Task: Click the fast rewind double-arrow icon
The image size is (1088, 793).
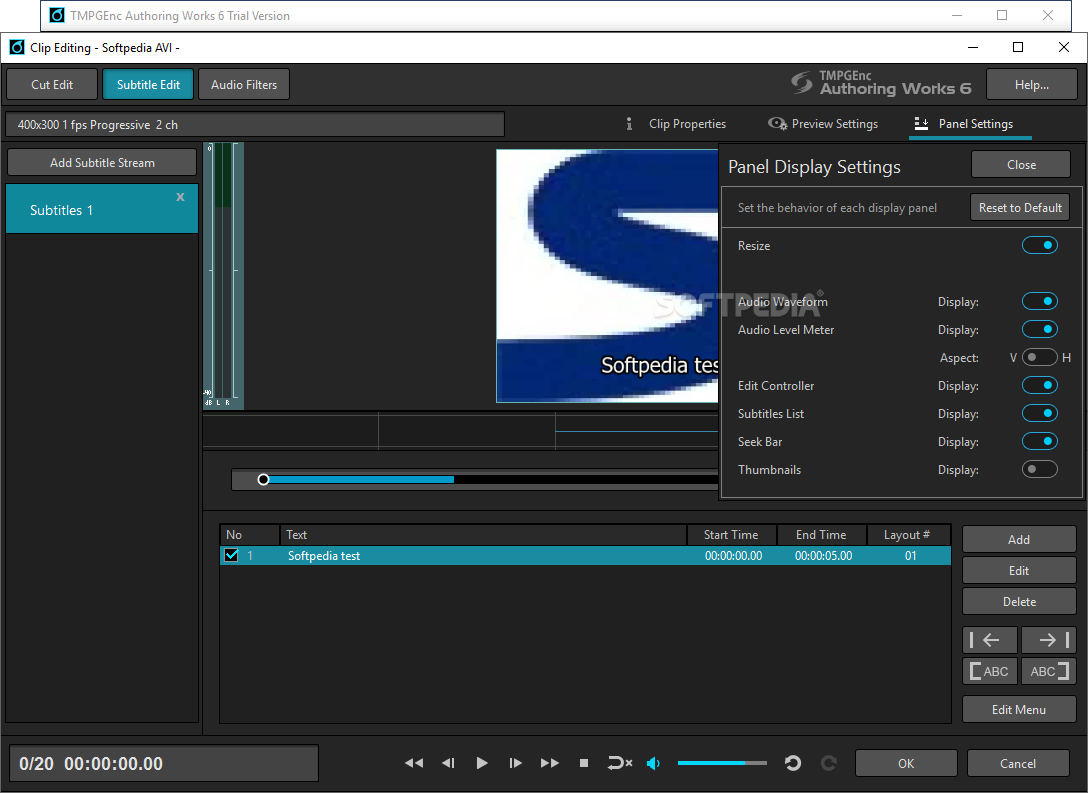Action: tap(413, 763)
